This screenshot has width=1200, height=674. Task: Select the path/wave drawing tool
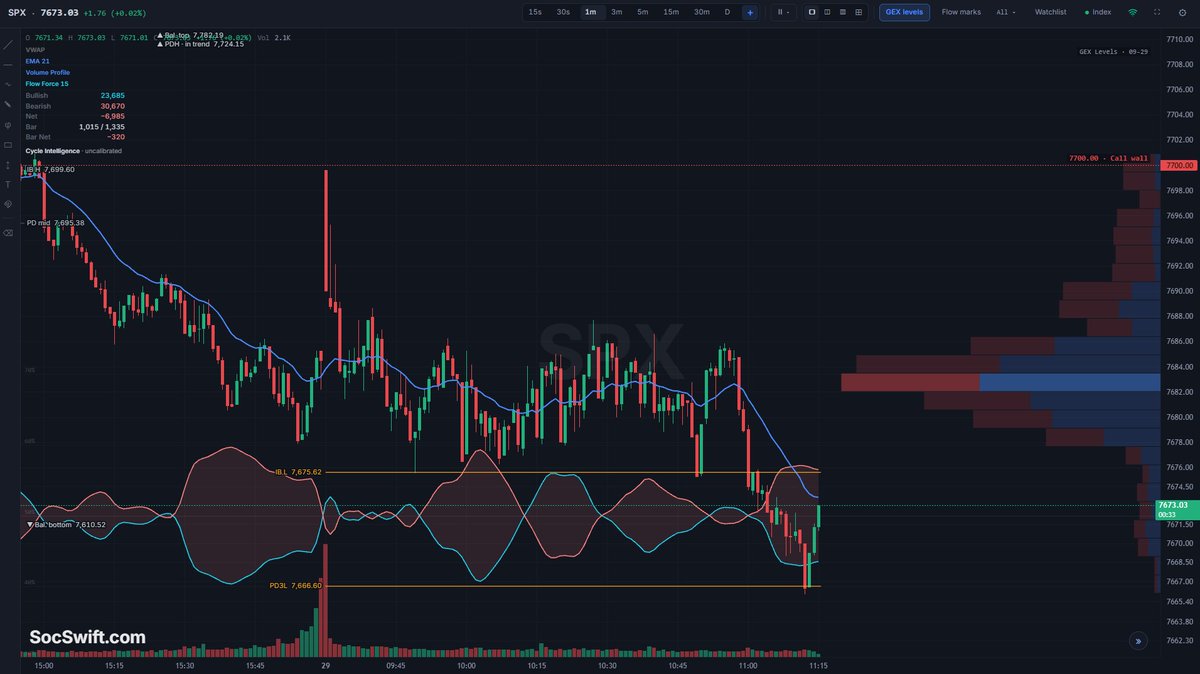(x=8, y=84)
